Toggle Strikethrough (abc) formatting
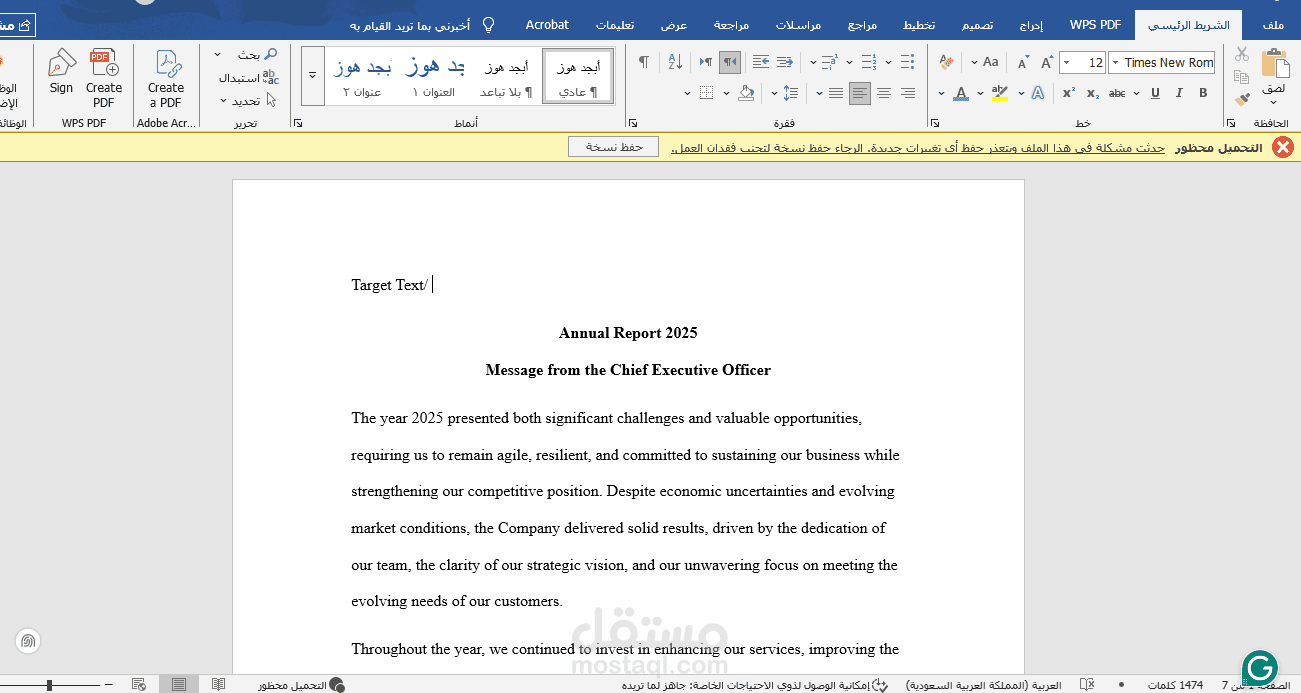 pyautogui.click(x=1118, y=93)
